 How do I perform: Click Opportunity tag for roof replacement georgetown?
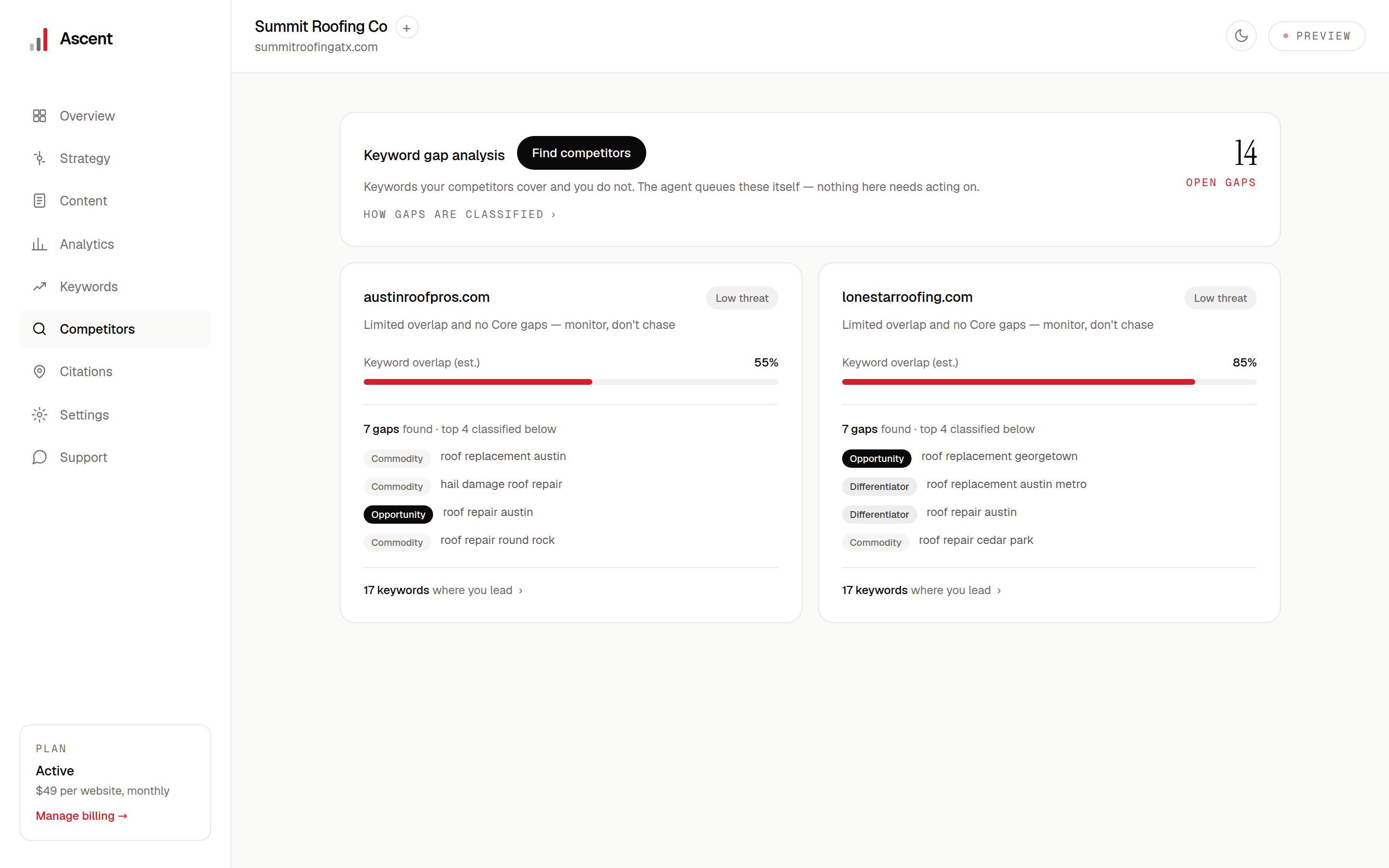(x=876, y=459)
